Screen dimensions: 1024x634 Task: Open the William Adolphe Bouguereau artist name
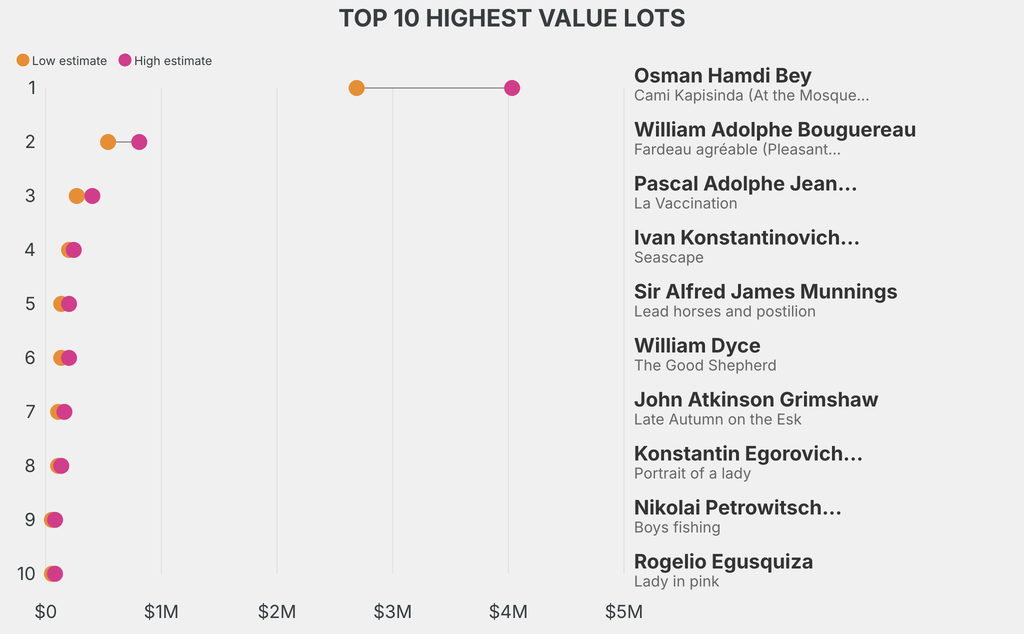774,130
